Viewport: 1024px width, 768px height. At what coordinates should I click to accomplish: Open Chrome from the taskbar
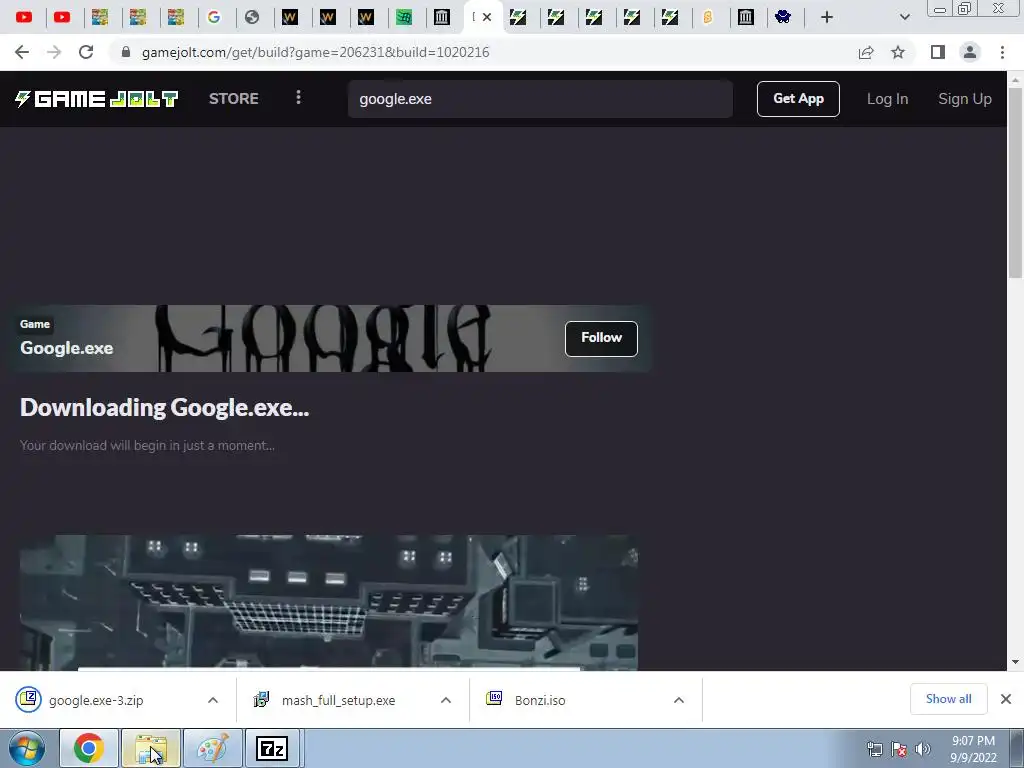pyautogui.click(x=89, y=748)
